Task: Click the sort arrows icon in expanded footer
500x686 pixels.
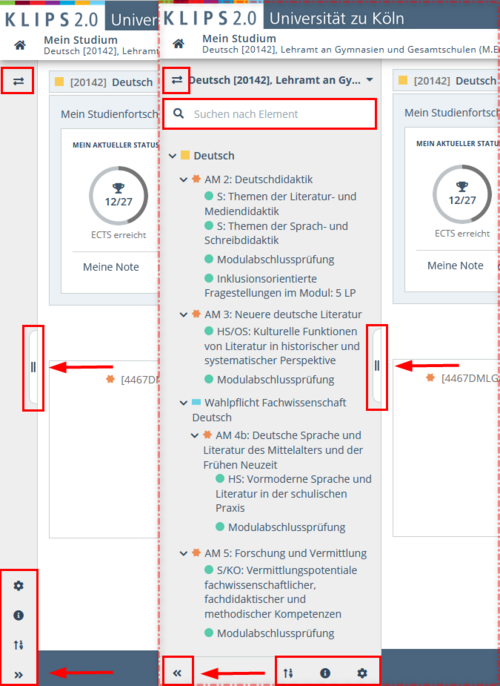Action: tap(288, 673)
